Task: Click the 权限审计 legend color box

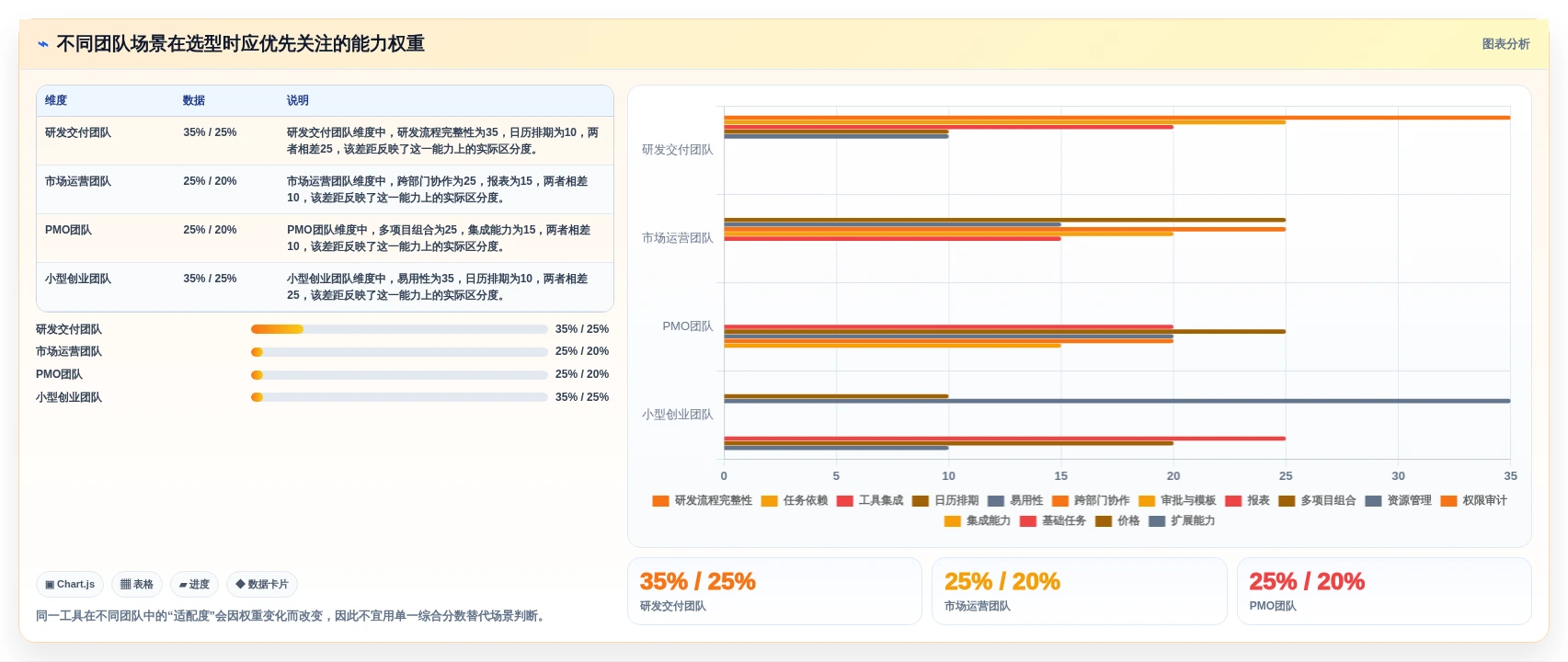Action: [1448, 501]
